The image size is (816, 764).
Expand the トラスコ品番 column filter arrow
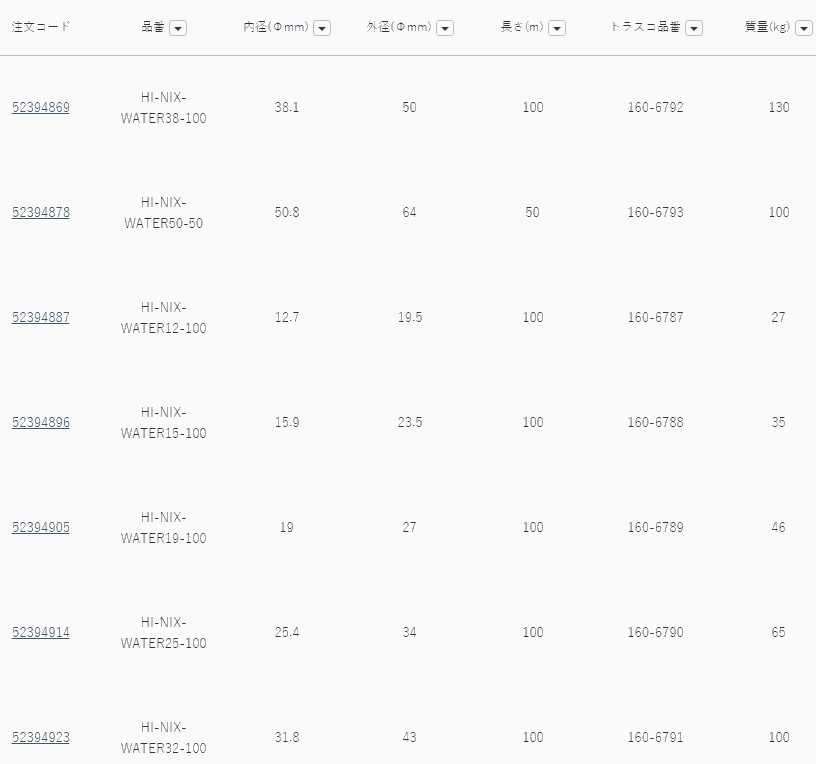694,28
